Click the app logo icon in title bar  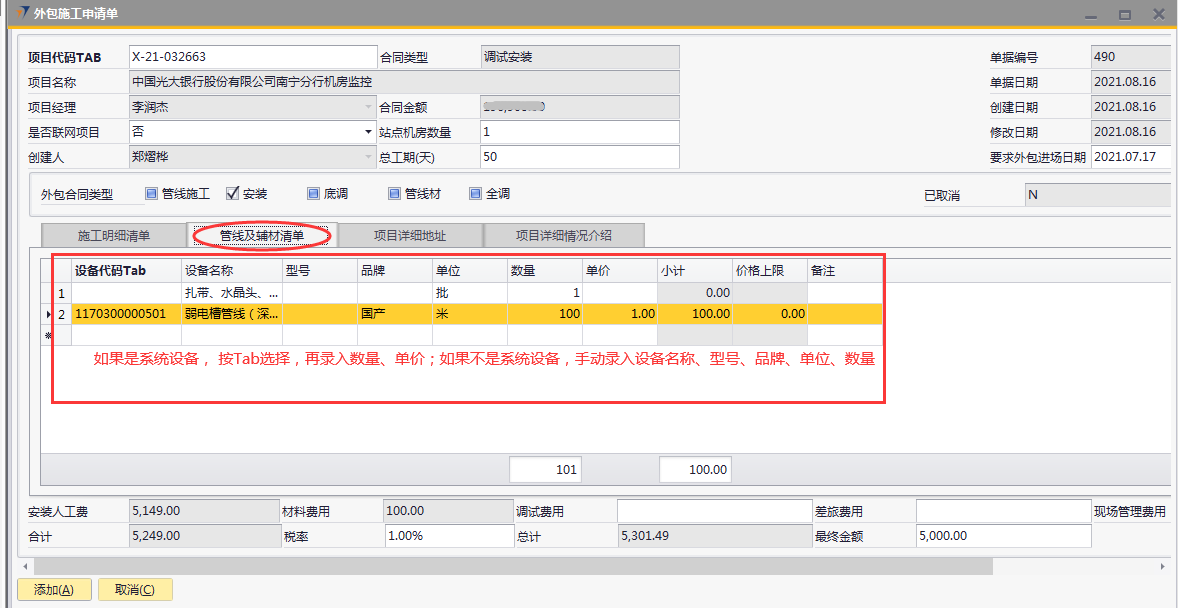pos(24,13)
